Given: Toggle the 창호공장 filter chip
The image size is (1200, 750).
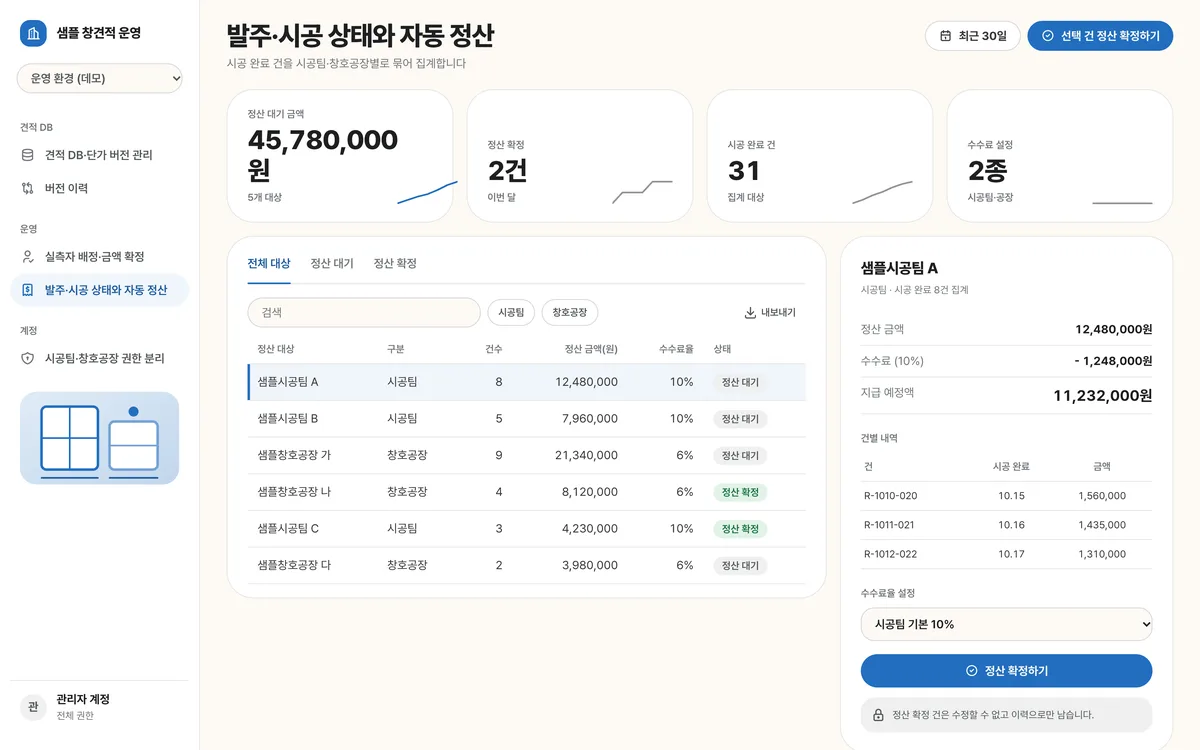Looking at the screenshot, I should coord(570,313).
